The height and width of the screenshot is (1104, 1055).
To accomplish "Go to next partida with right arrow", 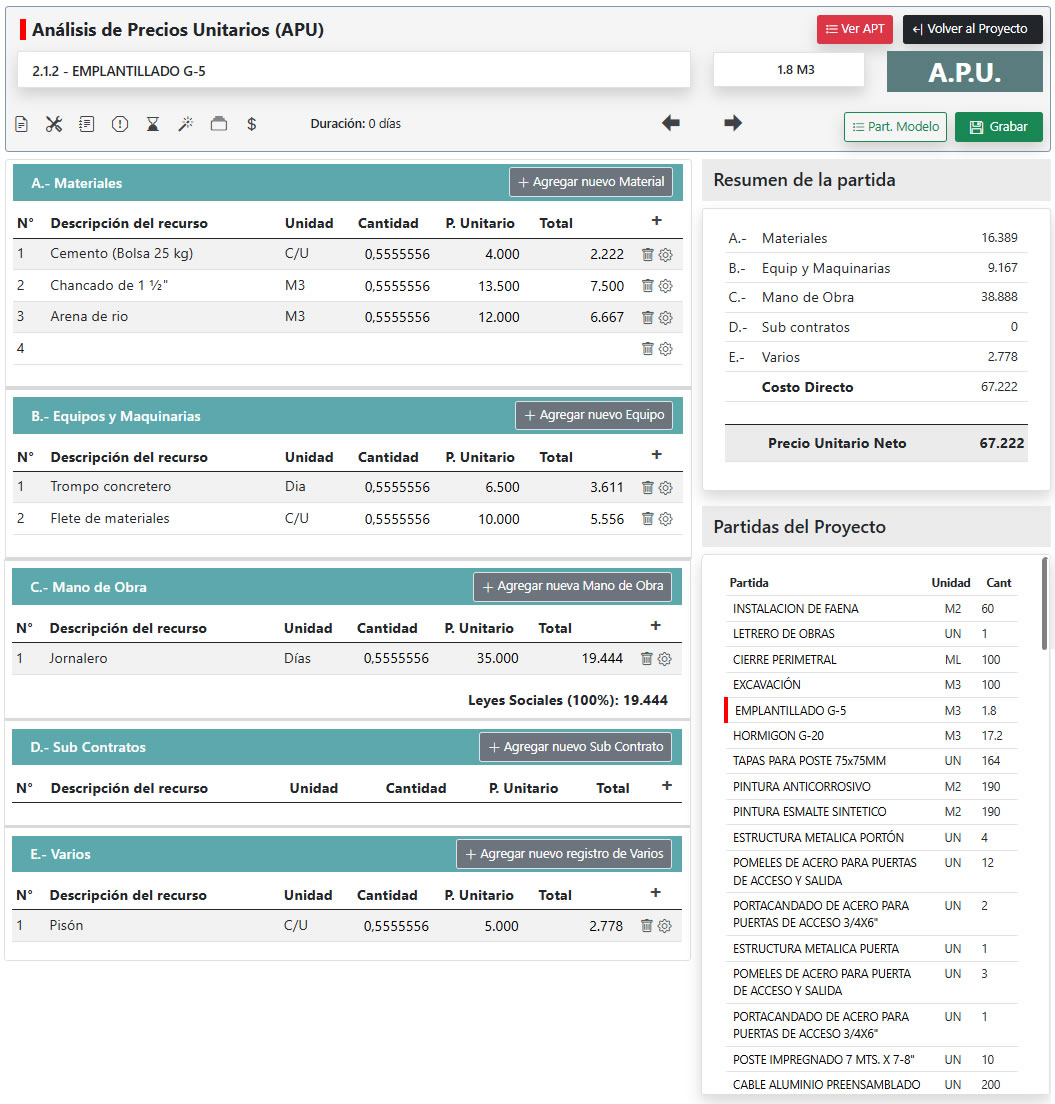I will pos(733,123).
